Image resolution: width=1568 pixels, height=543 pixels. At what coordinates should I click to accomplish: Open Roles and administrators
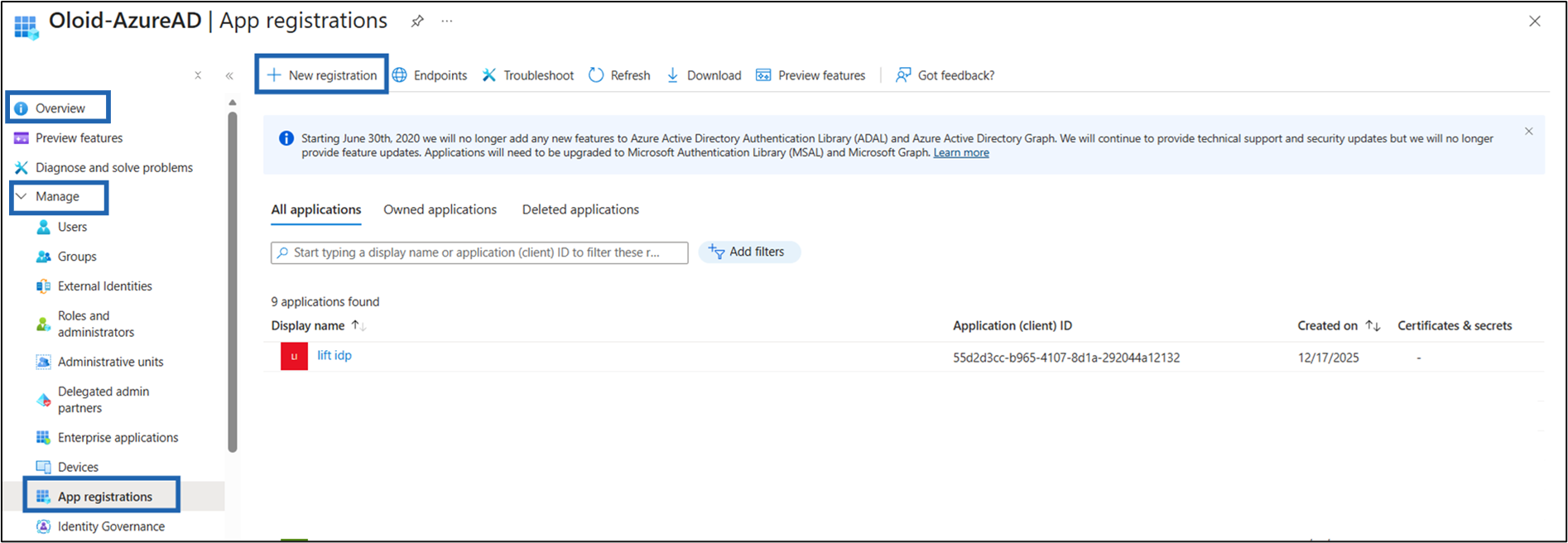96,324
